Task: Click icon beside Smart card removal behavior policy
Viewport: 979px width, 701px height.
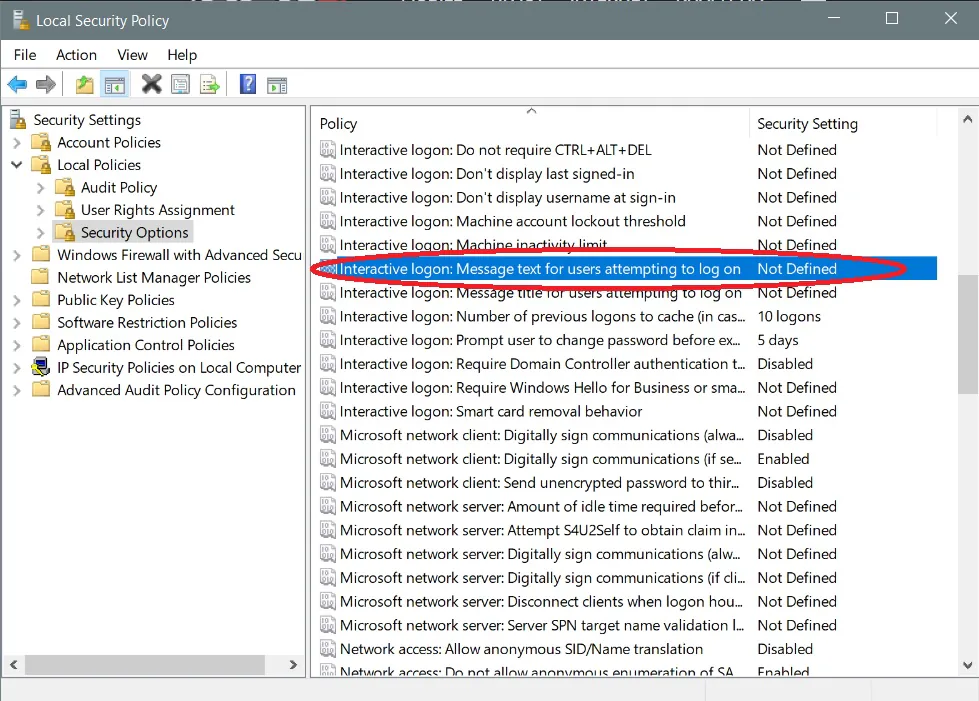Action: pyautogui.click(x=328, y=411)
